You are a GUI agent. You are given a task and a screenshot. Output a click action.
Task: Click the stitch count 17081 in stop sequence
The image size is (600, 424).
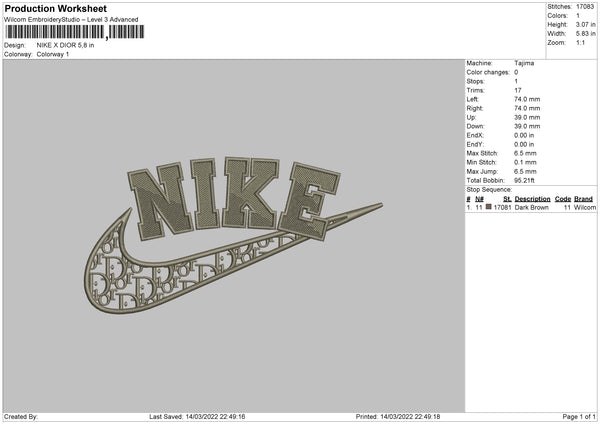pyautogui.click(x=502, y=207)
